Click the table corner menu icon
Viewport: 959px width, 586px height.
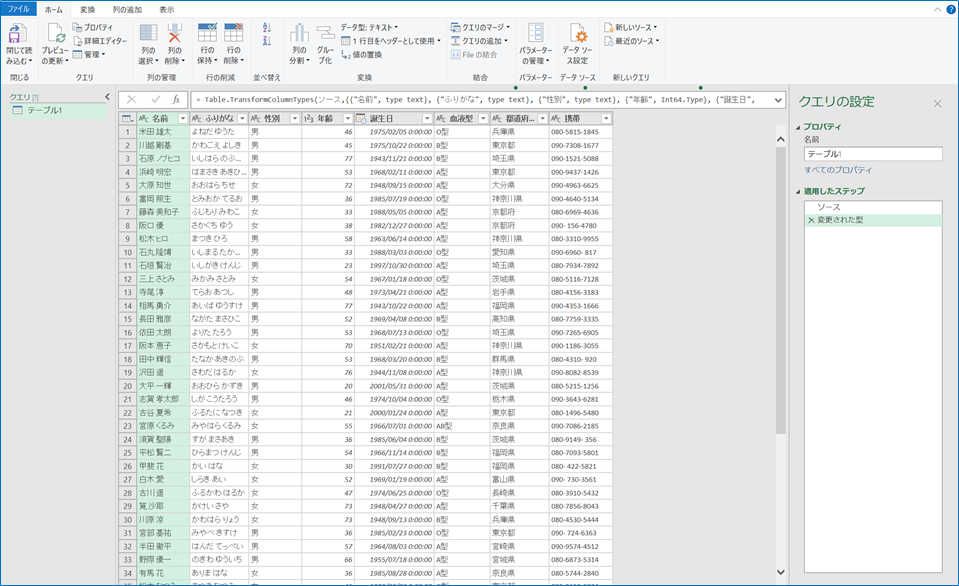coord(127,119)
